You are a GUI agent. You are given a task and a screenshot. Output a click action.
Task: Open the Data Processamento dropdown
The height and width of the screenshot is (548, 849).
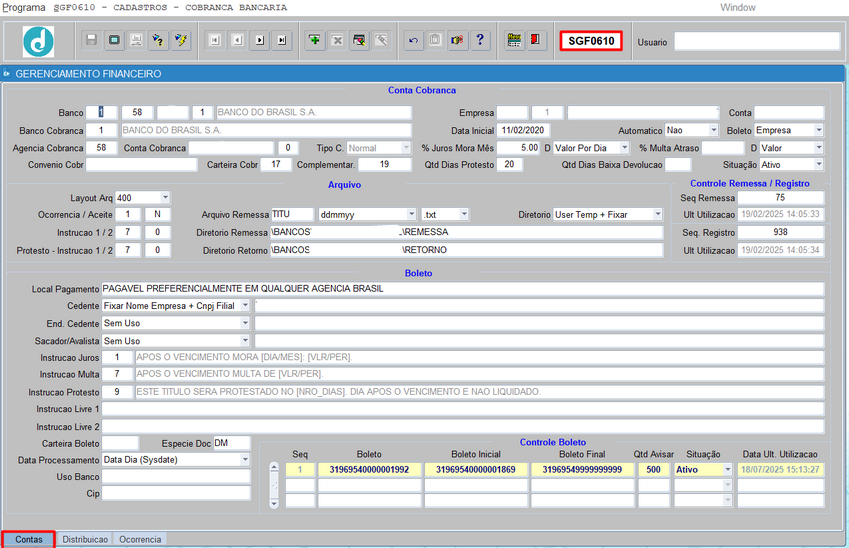coord(245,460)
